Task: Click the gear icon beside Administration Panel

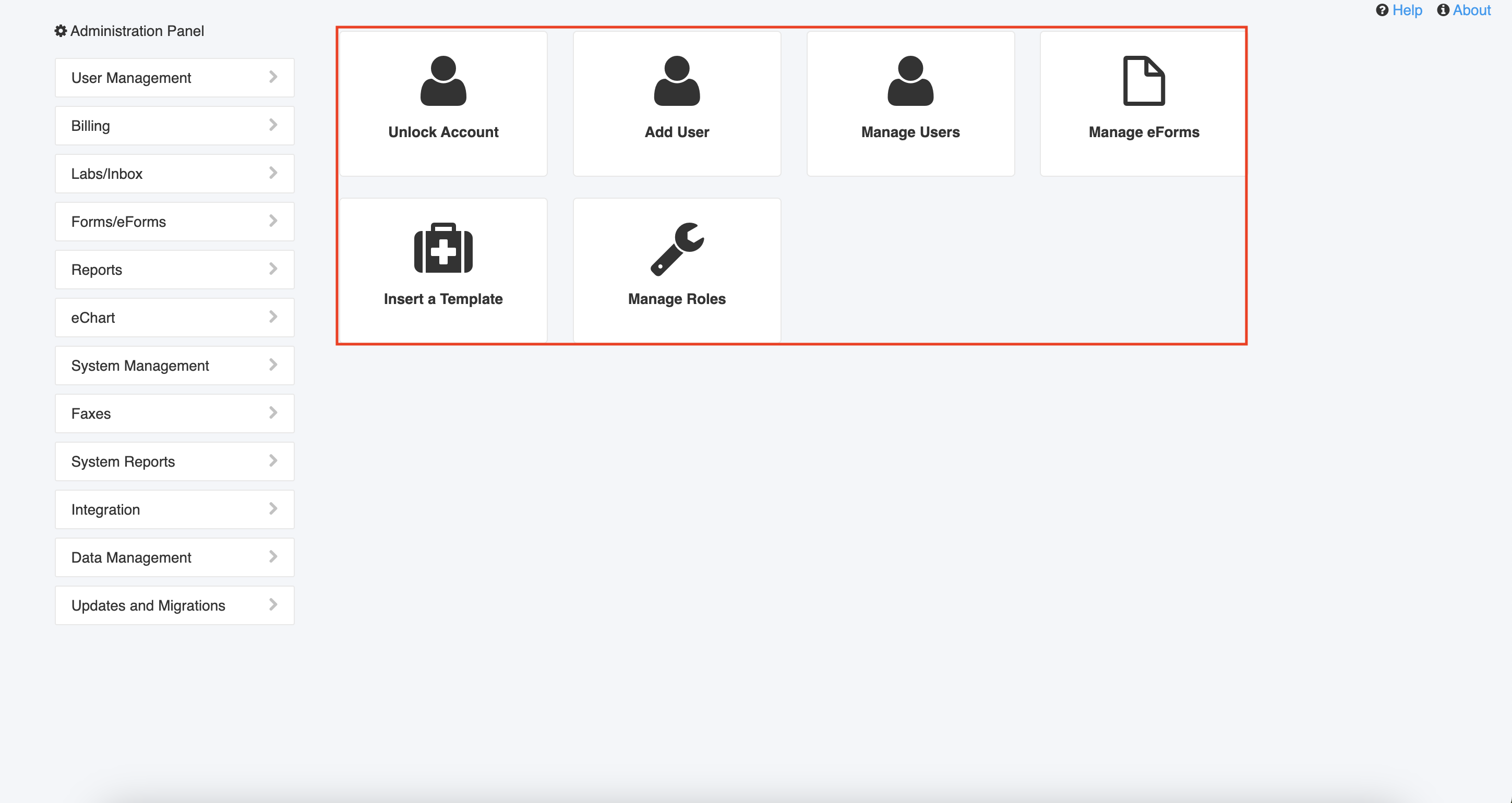Action: [x=61, y=30]
